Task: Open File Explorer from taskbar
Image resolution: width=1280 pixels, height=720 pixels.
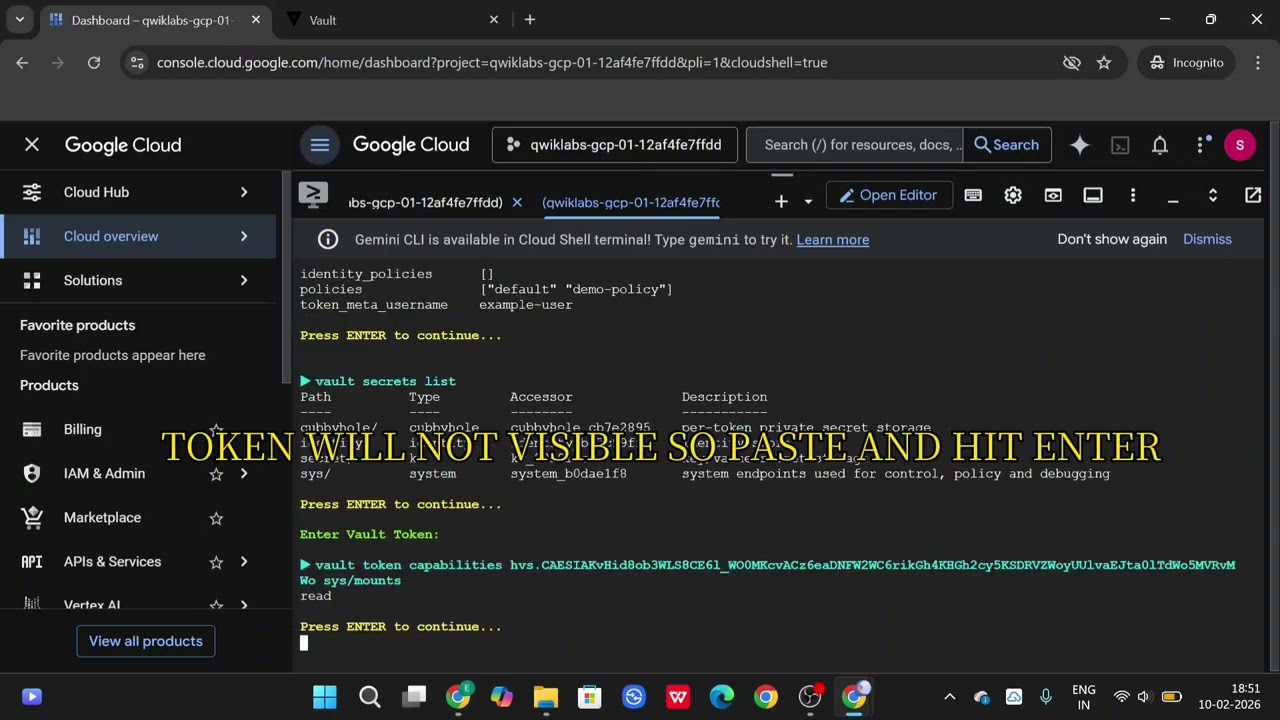Action: click(x=545, y=697)
